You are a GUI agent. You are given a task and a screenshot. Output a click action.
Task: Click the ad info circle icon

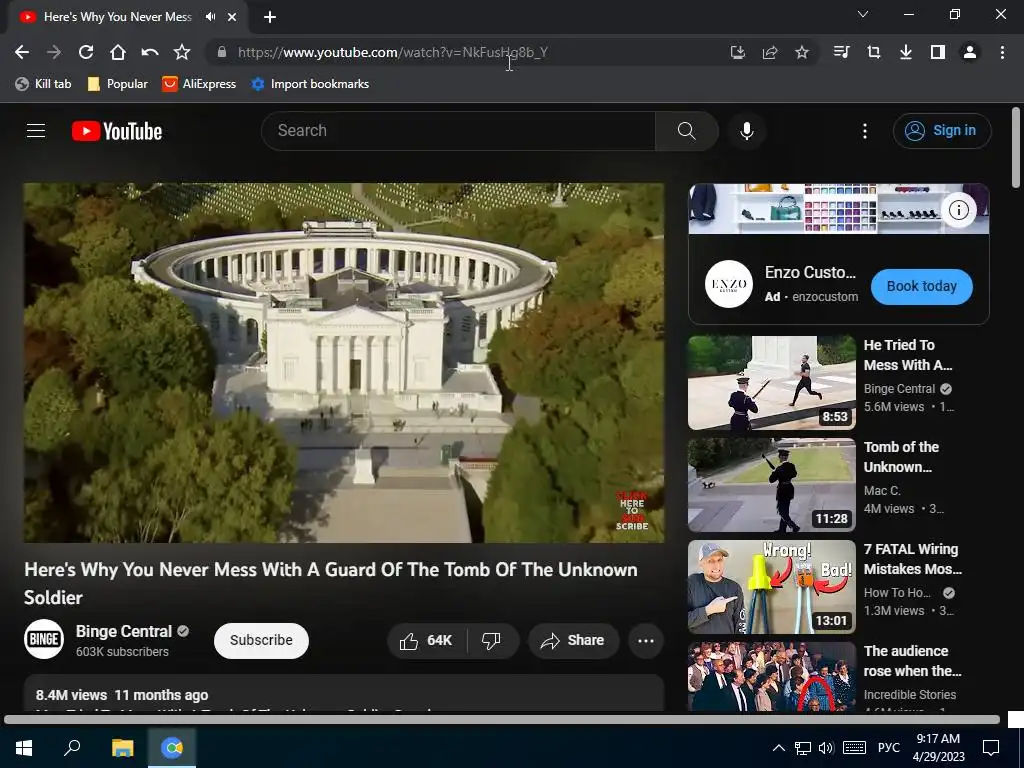959,210
